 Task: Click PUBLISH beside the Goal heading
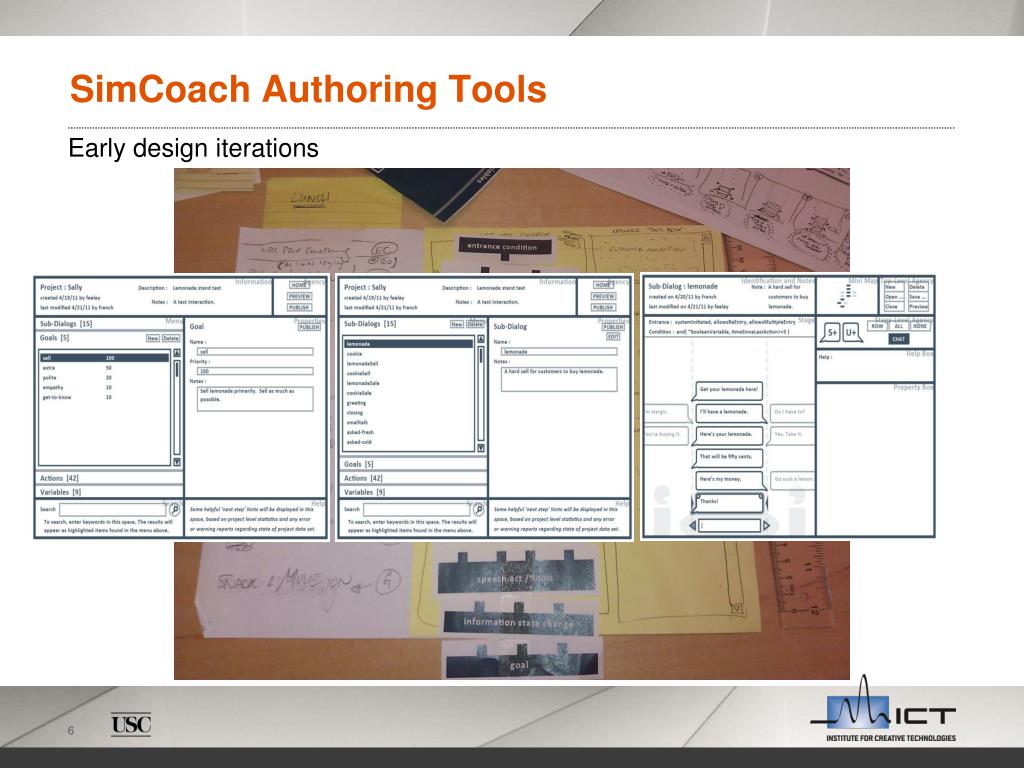(309, 327)
